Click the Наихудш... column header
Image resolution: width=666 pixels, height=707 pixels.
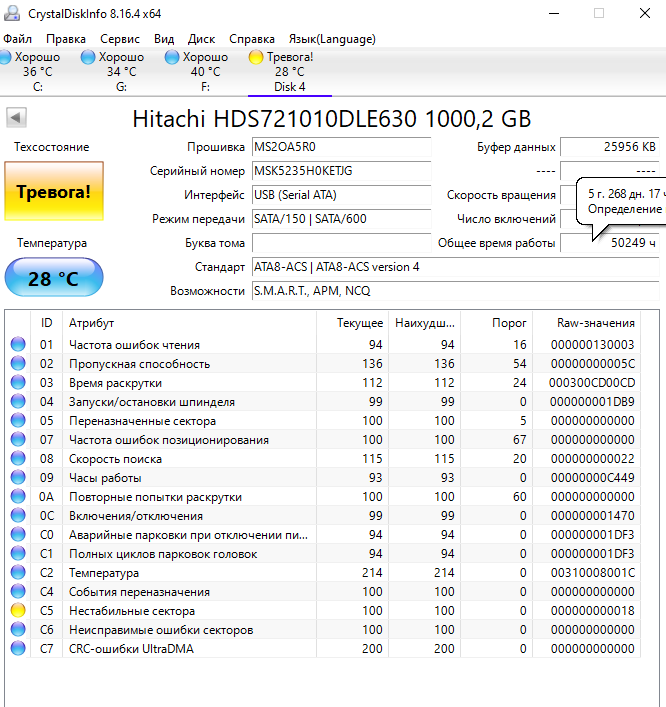tap(424, 323)
